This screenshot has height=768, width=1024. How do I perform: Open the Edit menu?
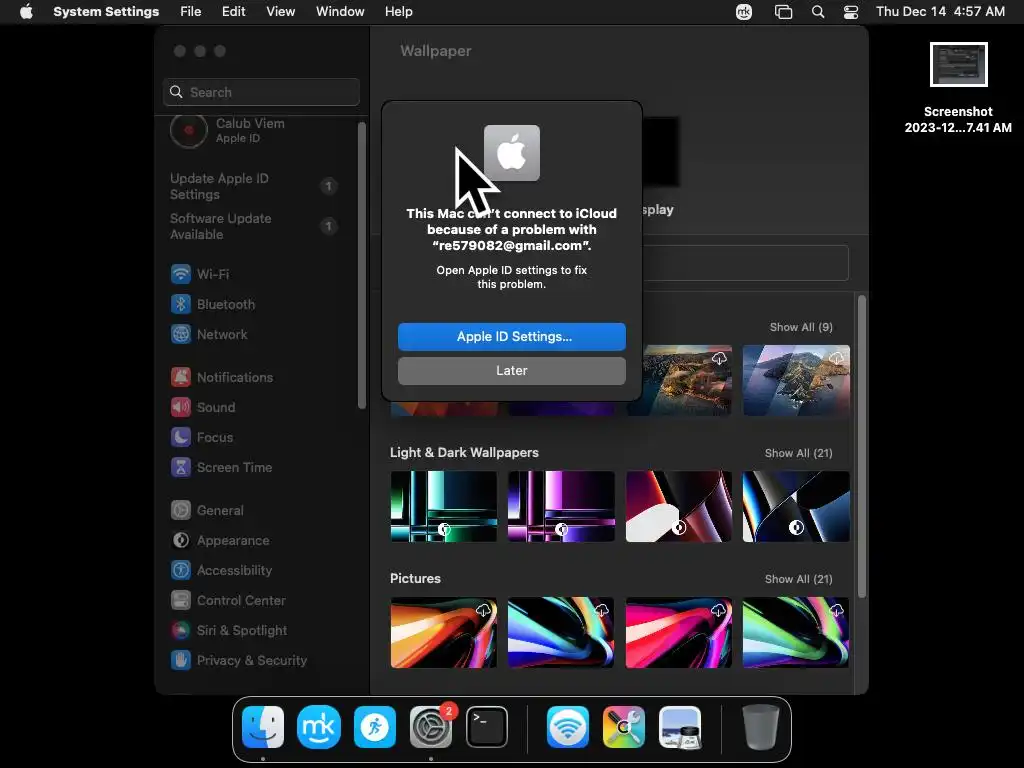(x=234, y=12)
